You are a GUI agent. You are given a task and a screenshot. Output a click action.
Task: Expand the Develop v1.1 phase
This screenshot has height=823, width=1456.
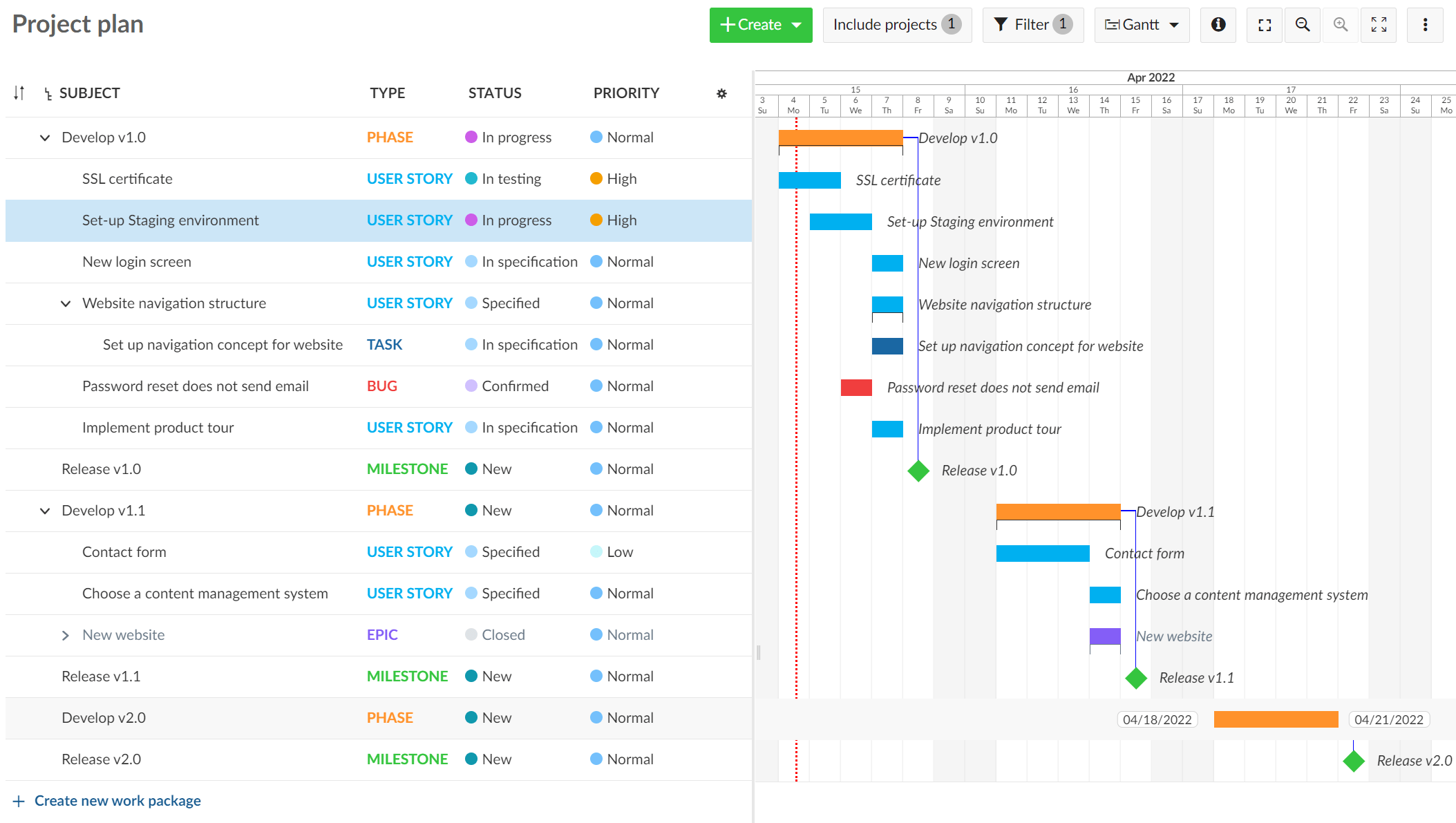(44, 510)
